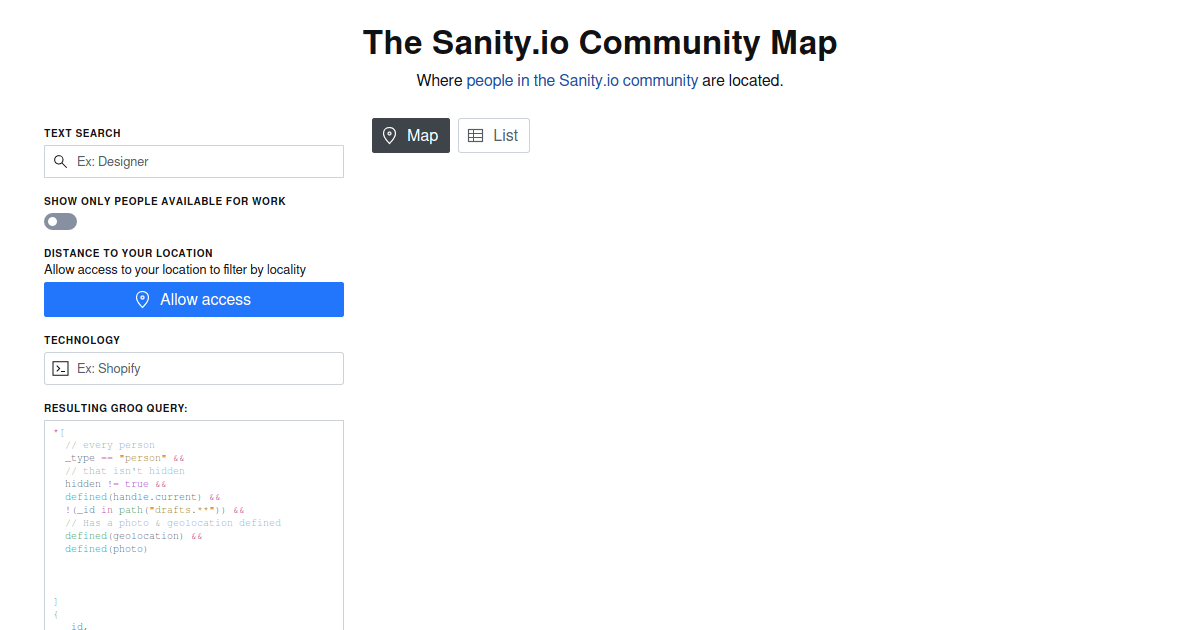Image resolution: width=1200 pixels, height=630 pixels.
Task: Toggle the show only people available for work switch
Action: 60,221
